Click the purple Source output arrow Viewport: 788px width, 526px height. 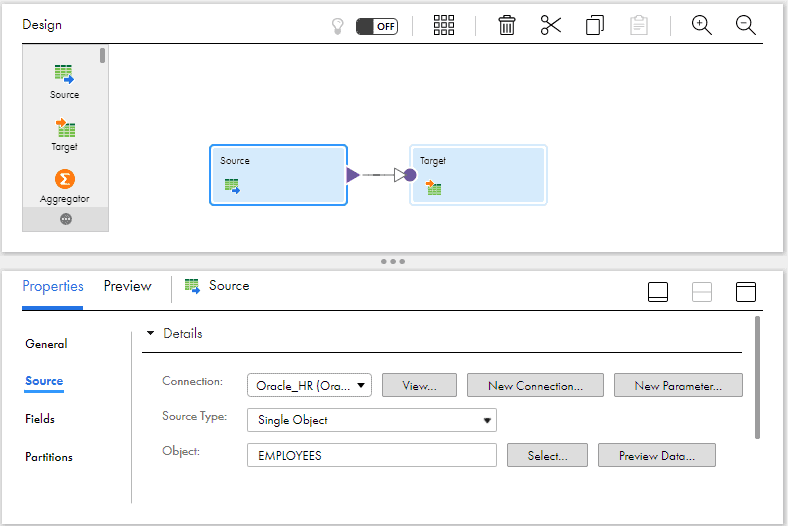pos(353,175)
